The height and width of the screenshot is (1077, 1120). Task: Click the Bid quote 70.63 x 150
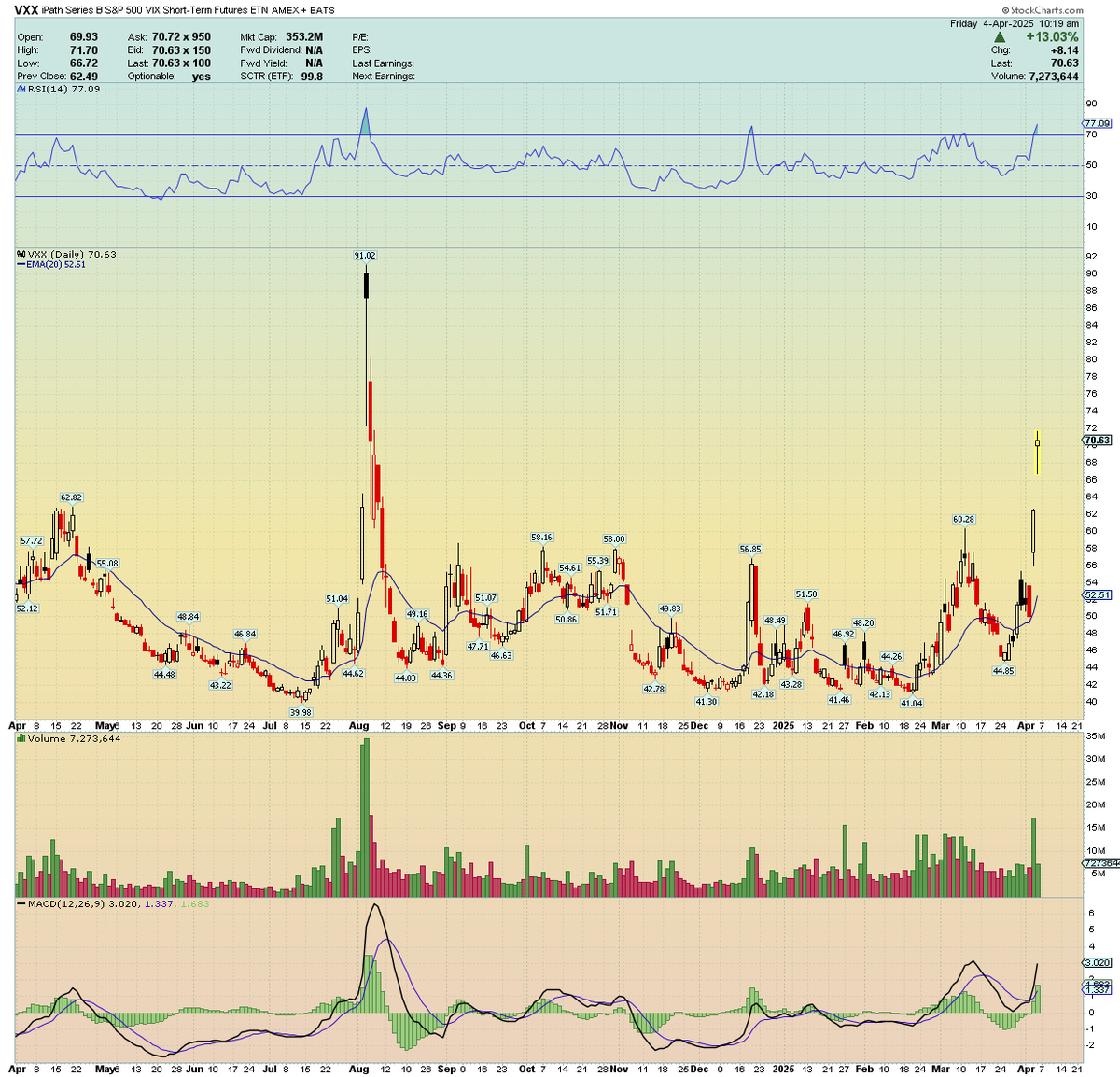click(x=182, y=50)
